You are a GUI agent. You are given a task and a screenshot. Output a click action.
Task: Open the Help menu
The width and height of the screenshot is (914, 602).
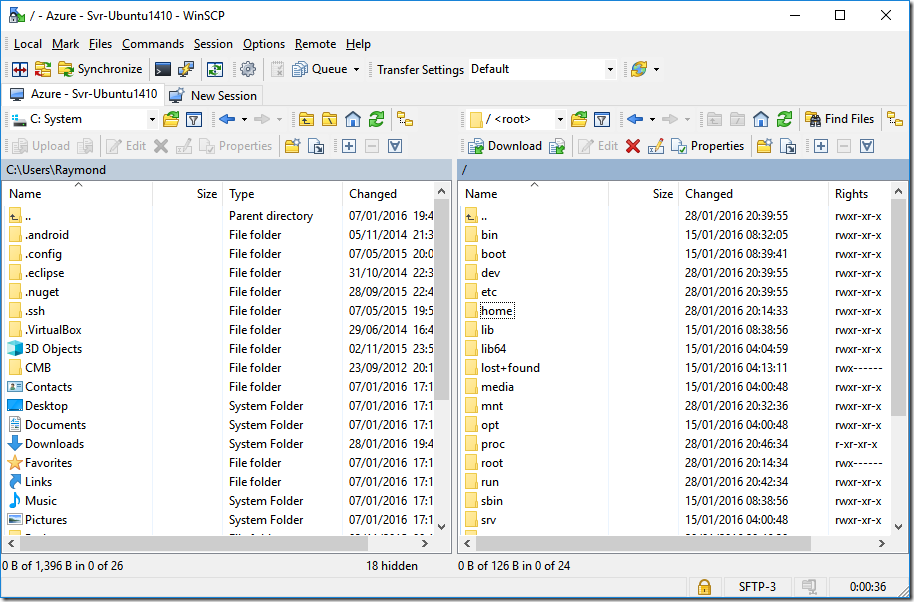coord(358,44)
